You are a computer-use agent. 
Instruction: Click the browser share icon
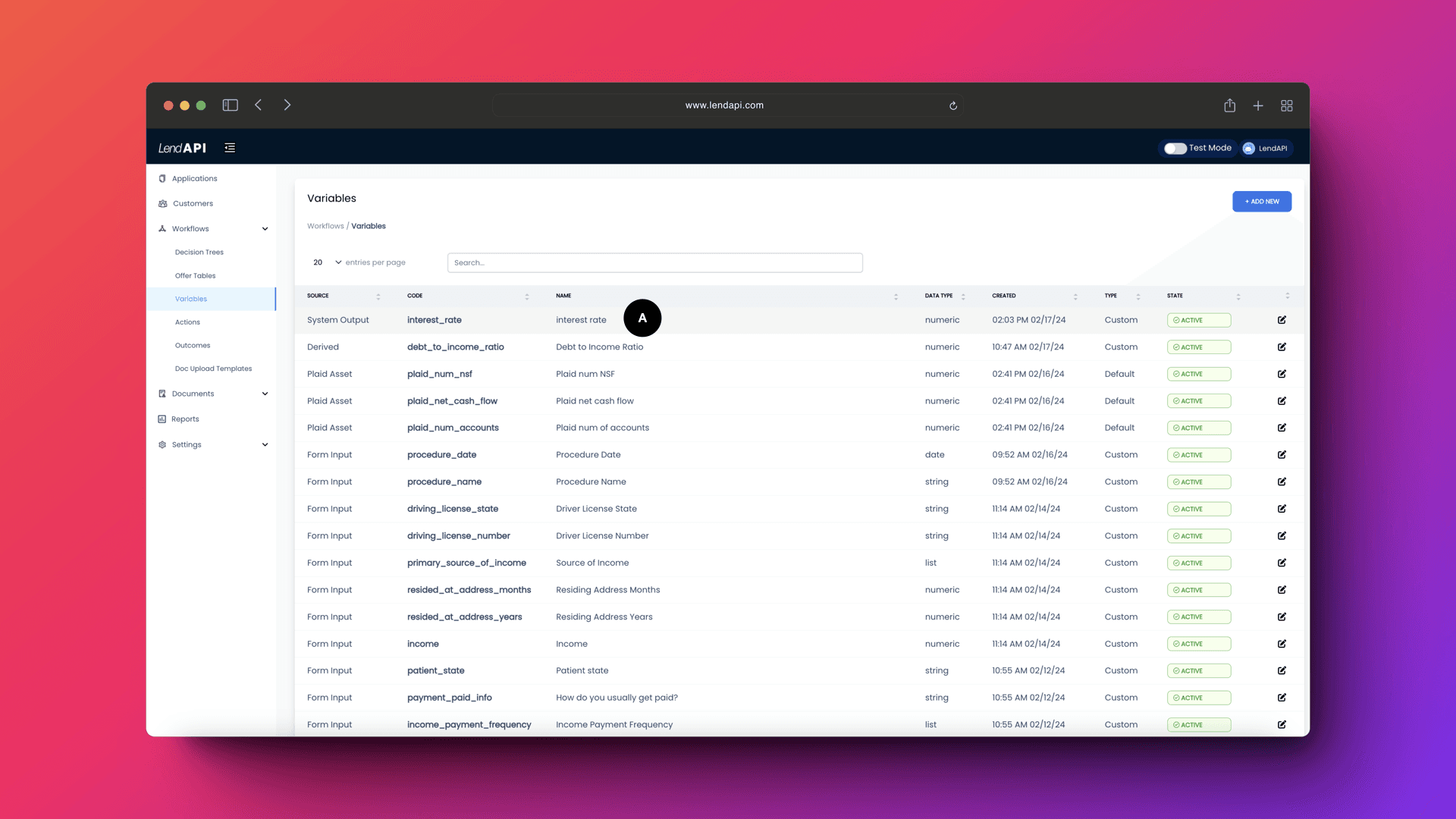tap(1229, 105)
